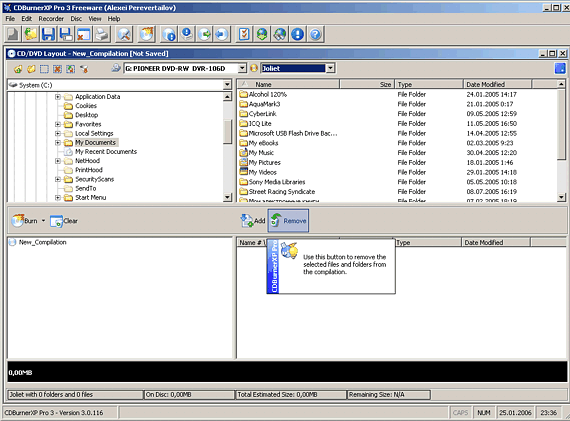Click the Remove button
This screenshot has width=570, height=421.
point(289,221)
